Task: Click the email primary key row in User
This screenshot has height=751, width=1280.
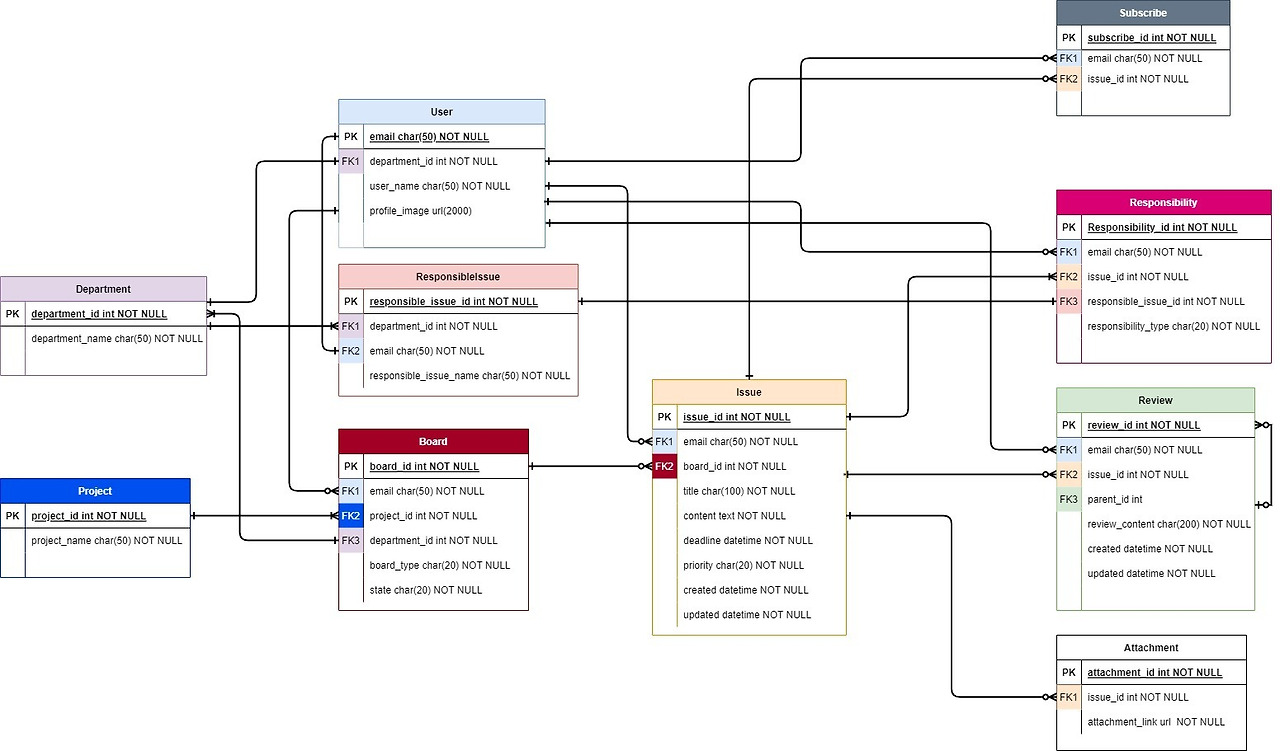Action: tap(442, 137)
